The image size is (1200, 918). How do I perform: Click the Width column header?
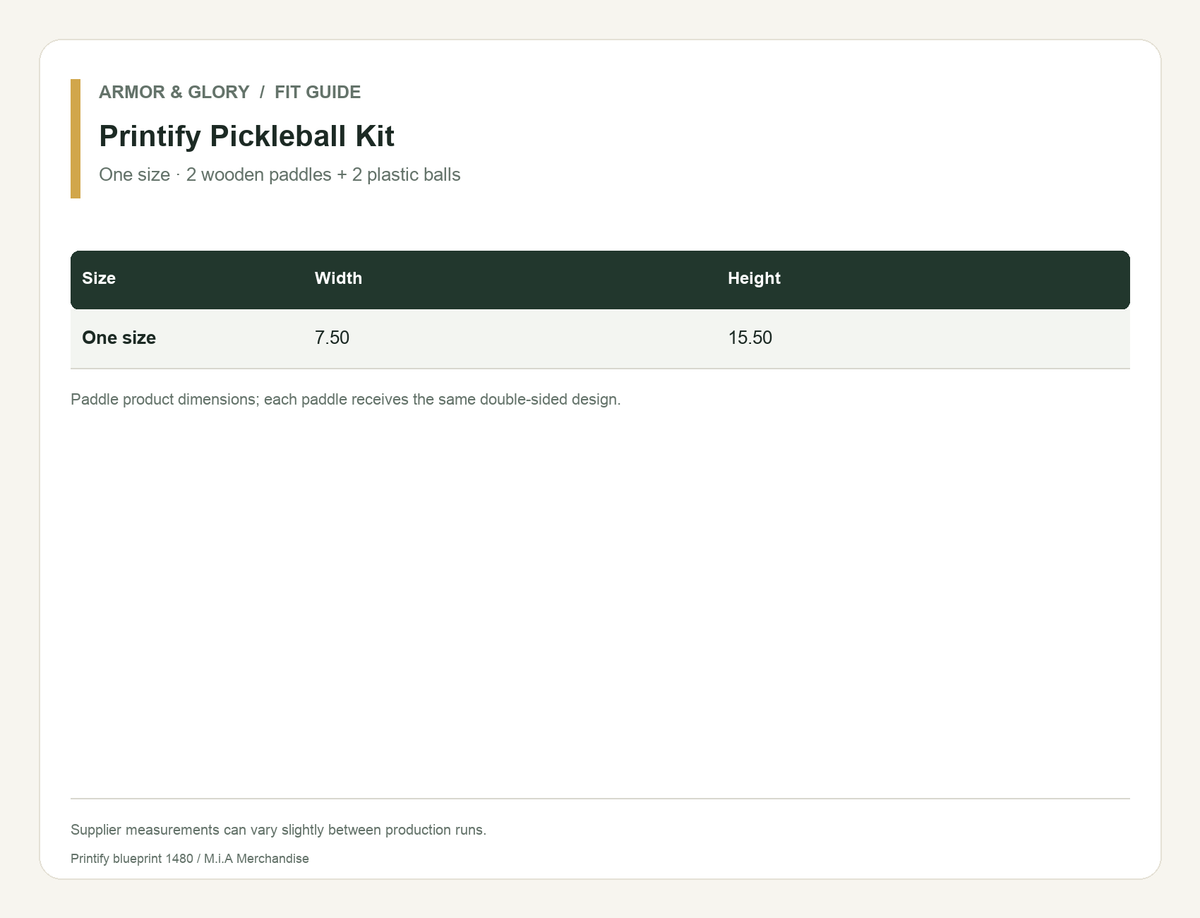(x=338, y=278)
